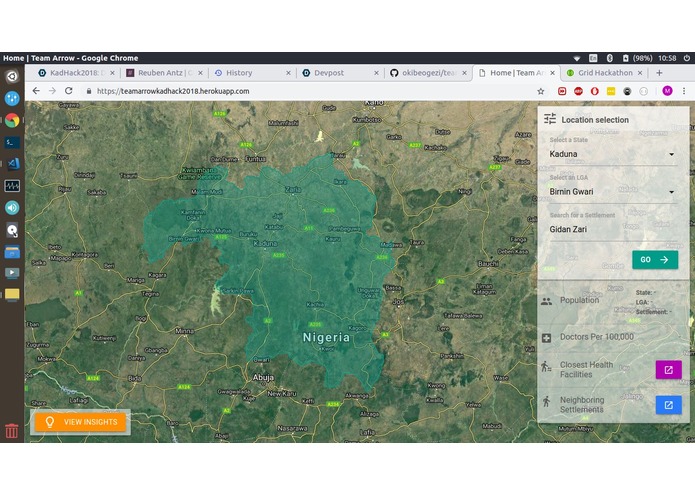Image resolution: width=695 pixels, height=494 pixels.
Task: Click the Population row
Action: pyautogui.click(x=613, y=301)
